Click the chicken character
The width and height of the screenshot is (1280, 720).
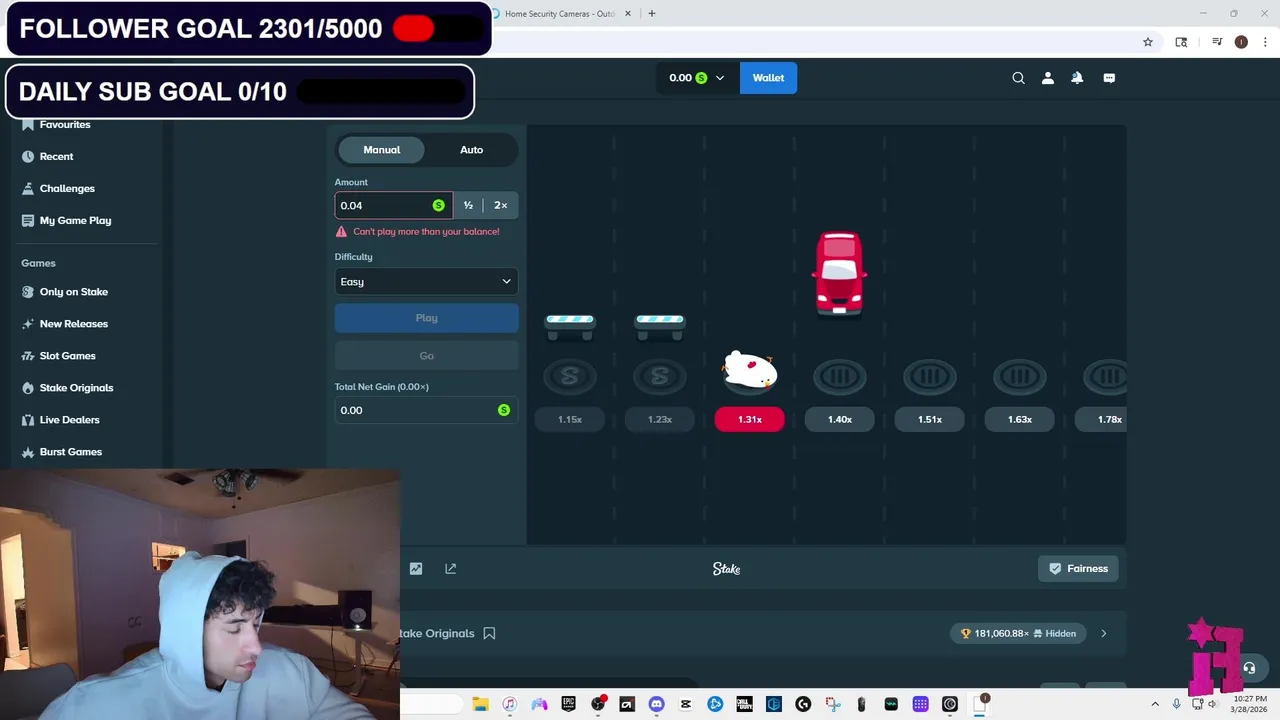(749, 370)
